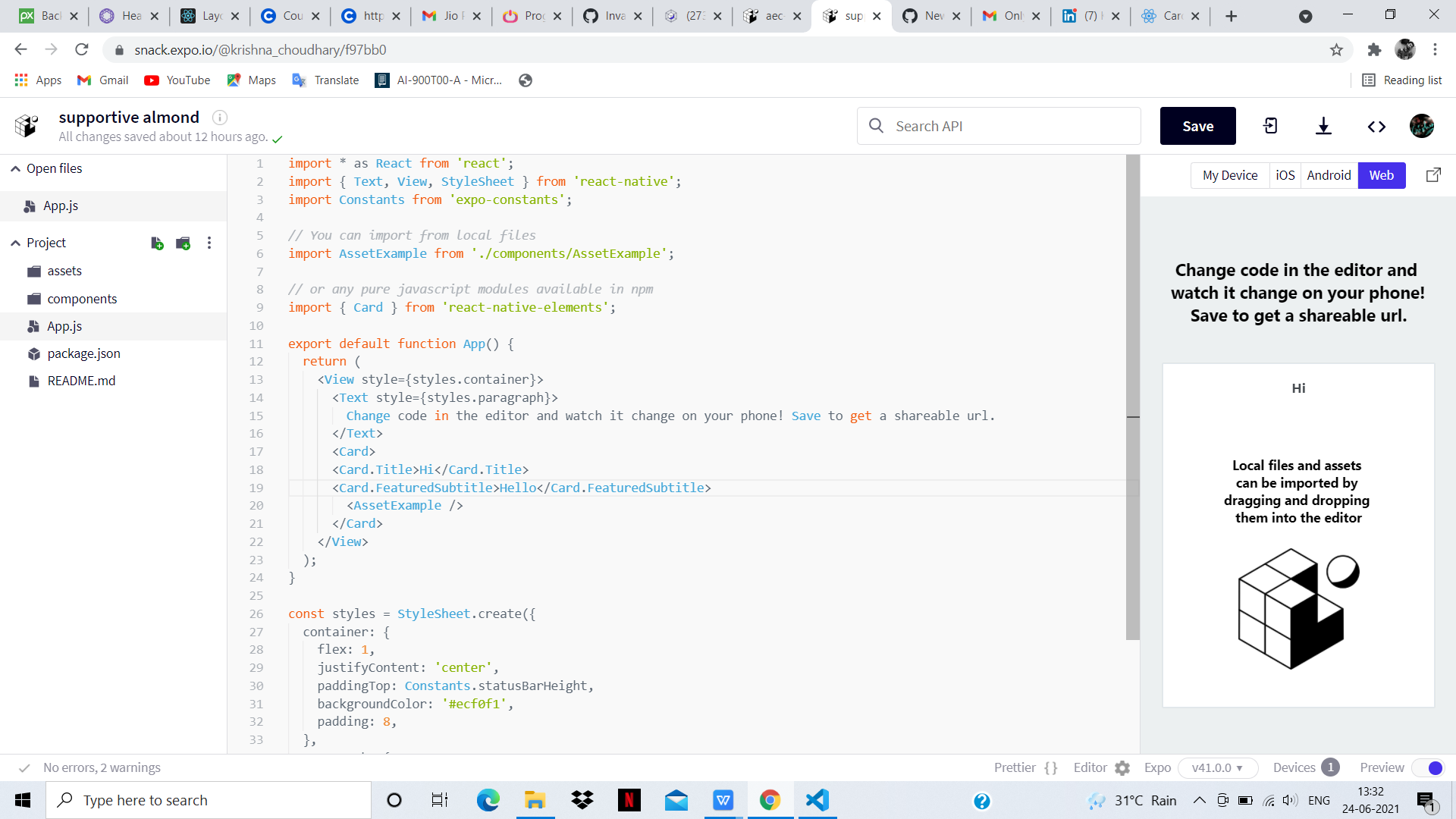Toggle the Preview switch off

coord(1430,767)
